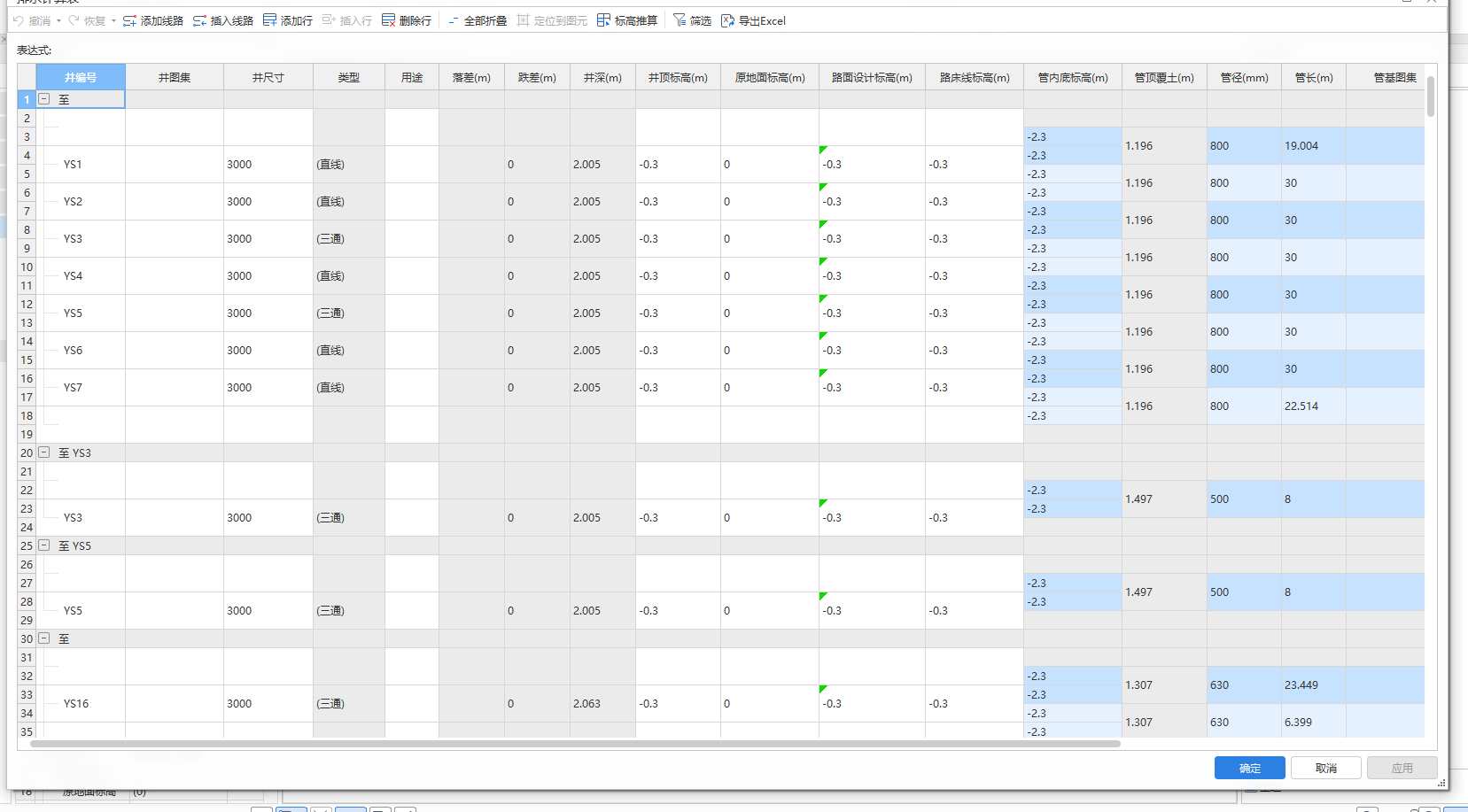
Task: Click 删除行 delete row tool
Action: [x=406, y=20]
